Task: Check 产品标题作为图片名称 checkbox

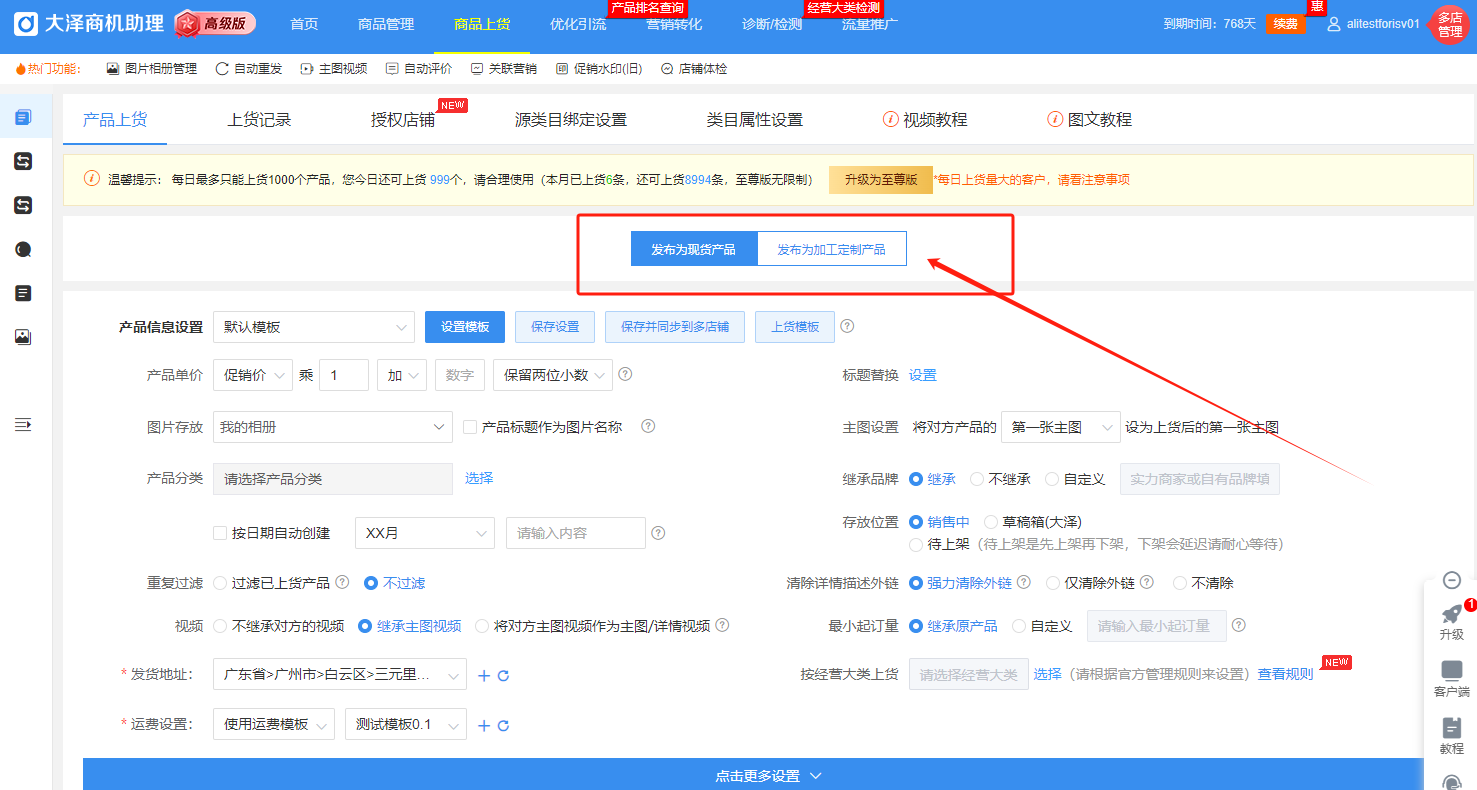Action: 470,427
